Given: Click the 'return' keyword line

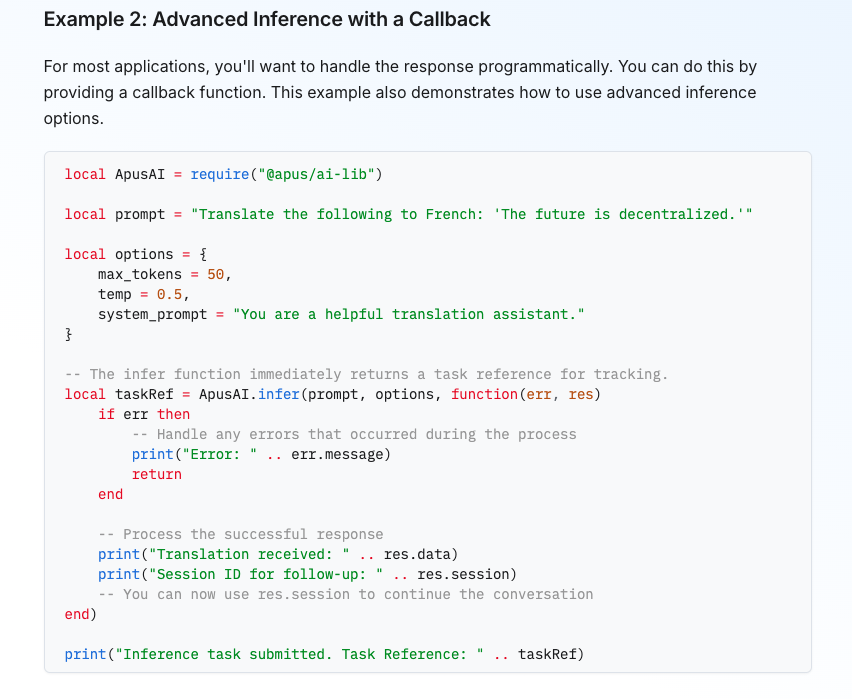Looking at the screenshot, I should pyautogui.click(x=156, y=475).
